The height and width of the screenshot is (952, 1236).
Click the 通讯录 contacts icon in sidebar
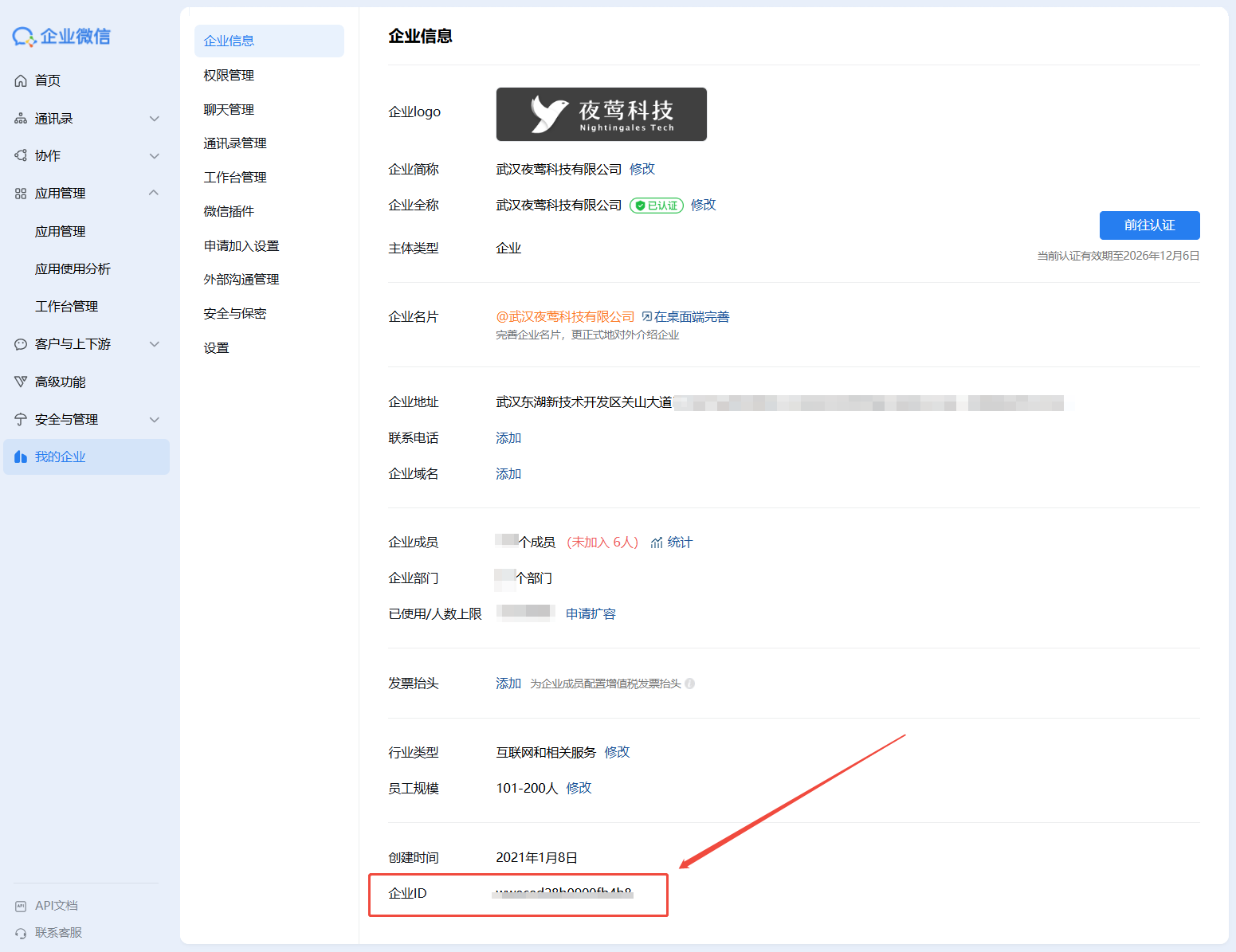click(21, 119)
